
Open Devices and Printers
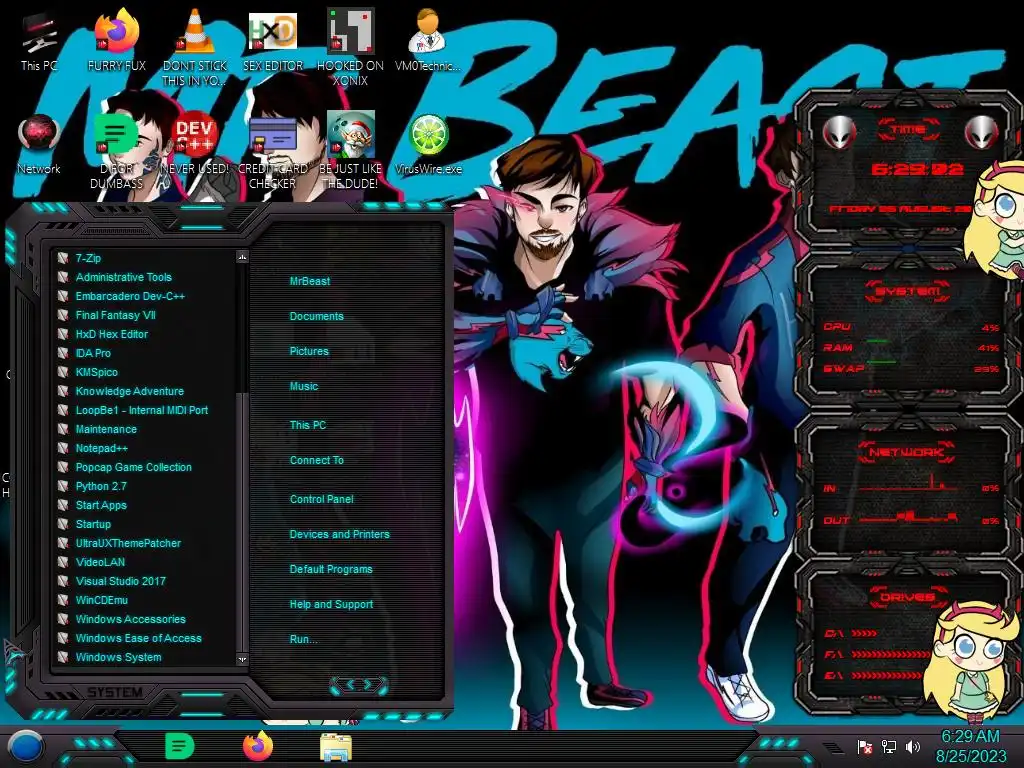tap(340, 534)
